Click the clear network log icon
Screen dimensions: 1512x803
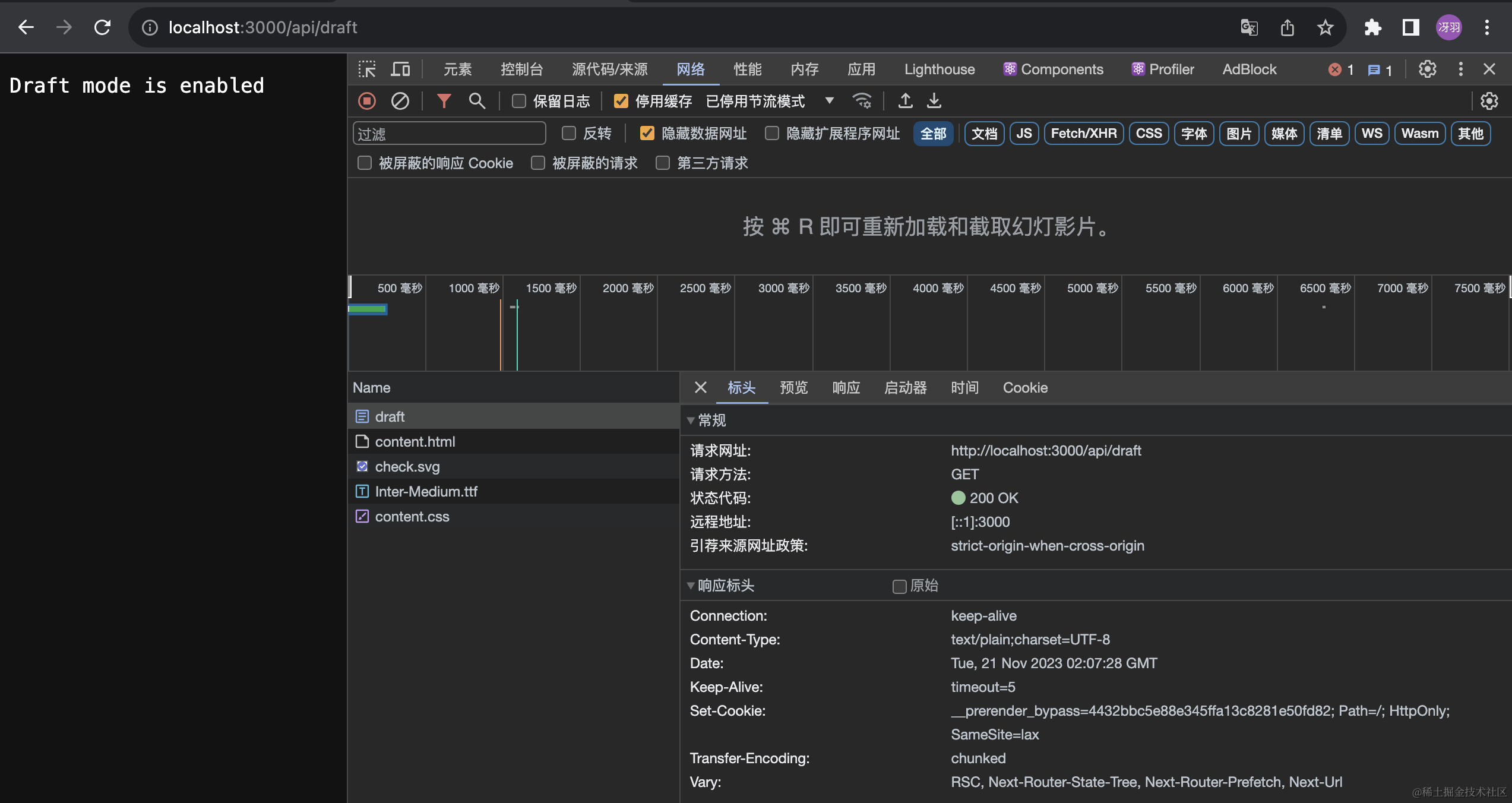coord(400,101)
